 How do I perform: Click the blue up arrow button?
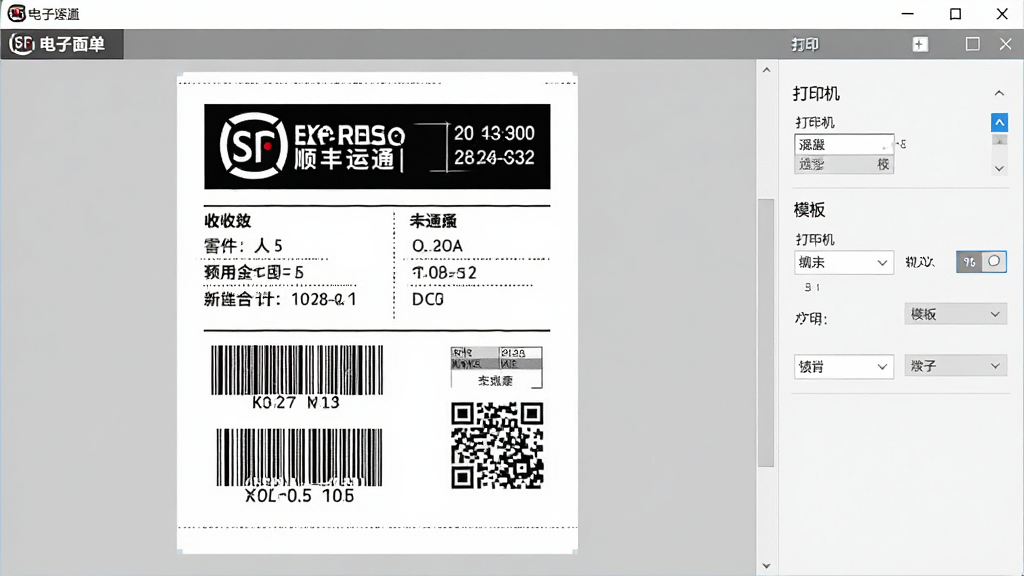click(999, 122)
